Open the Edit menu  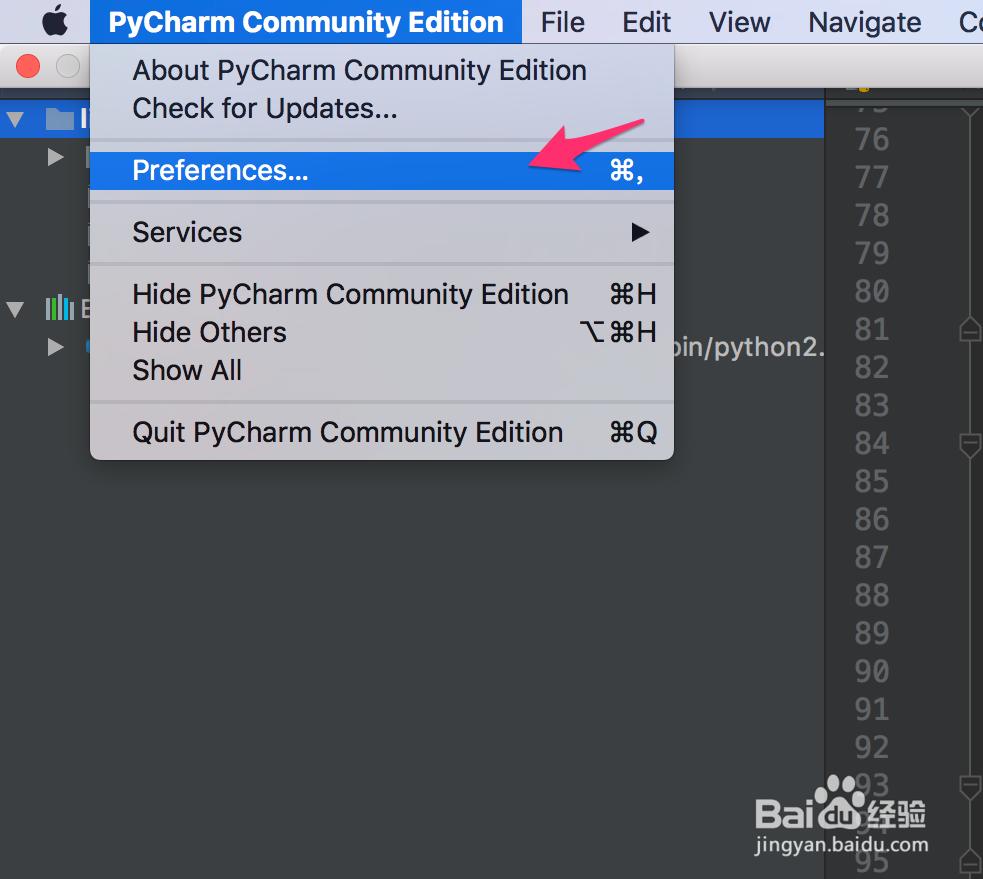click(x=645, y=21)
